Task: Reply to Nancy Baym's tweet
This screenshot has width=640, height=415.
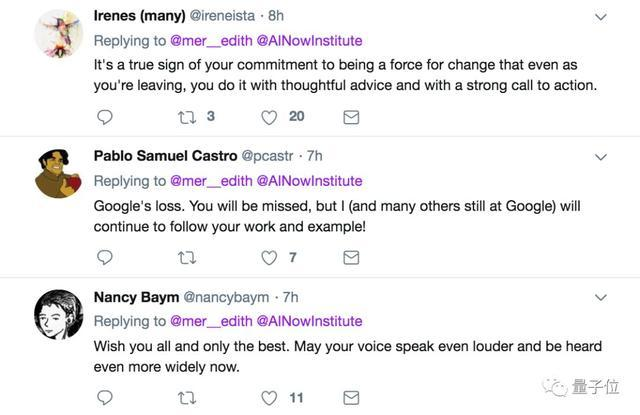Action: click(x=105, y=398)
